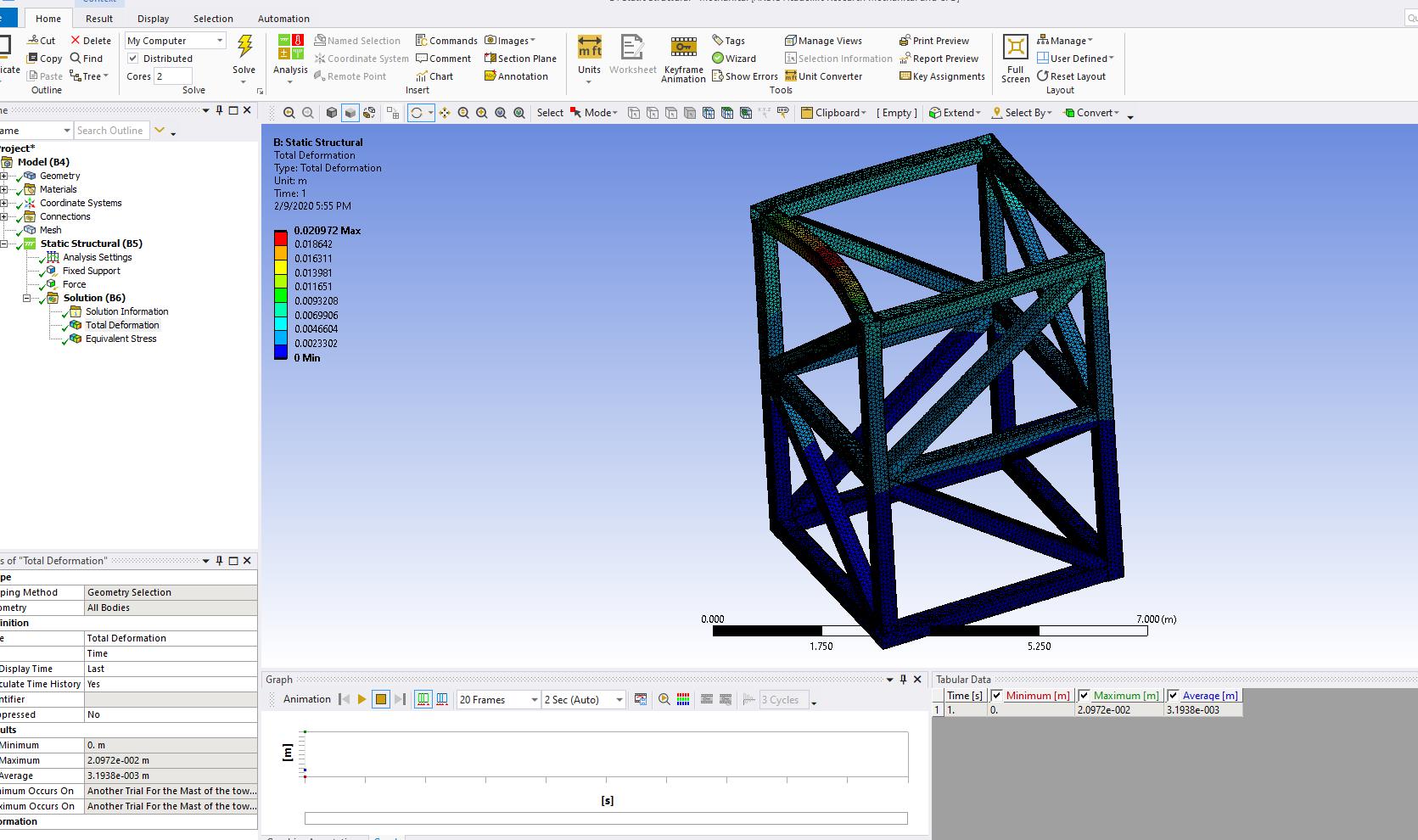
Task: Click the Copy tool in Outline group
Action: coord(44,59)
